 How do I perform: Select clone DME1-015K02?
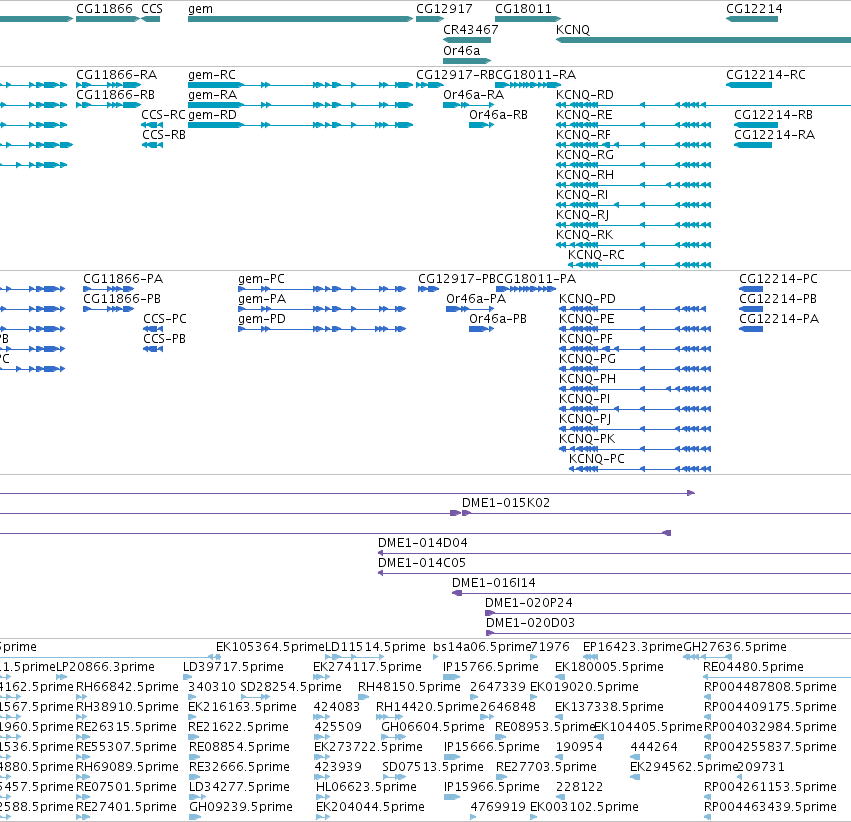506,503
